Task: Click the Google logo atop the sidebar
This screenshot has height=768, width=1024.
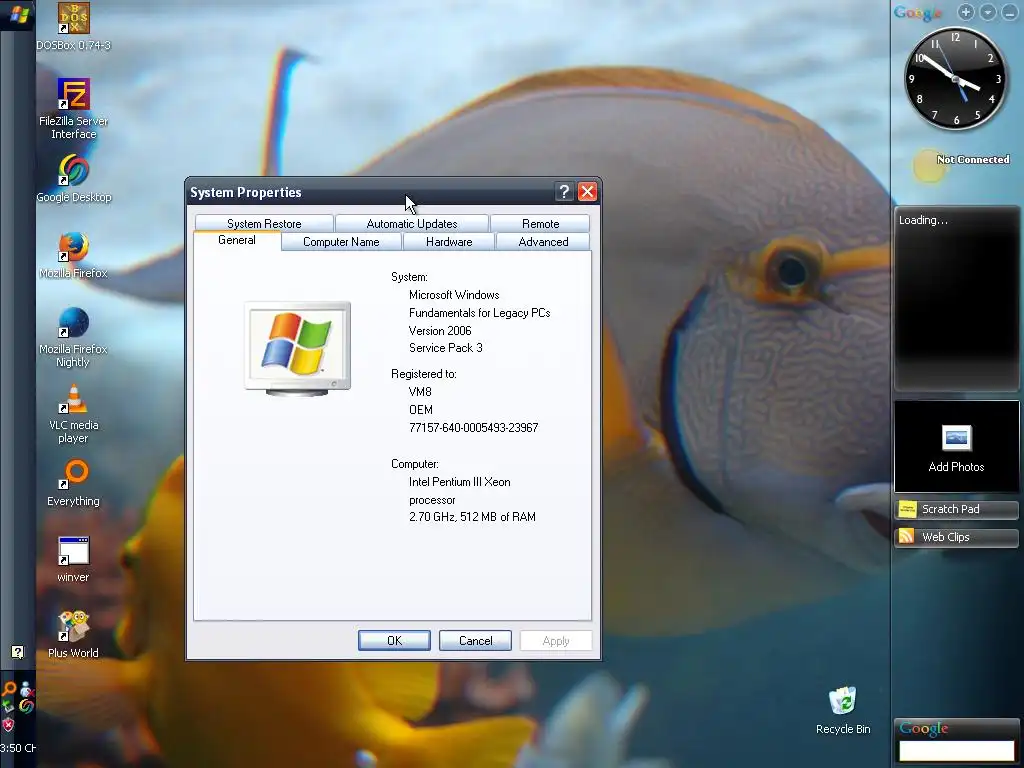Action: click(918, 12)
